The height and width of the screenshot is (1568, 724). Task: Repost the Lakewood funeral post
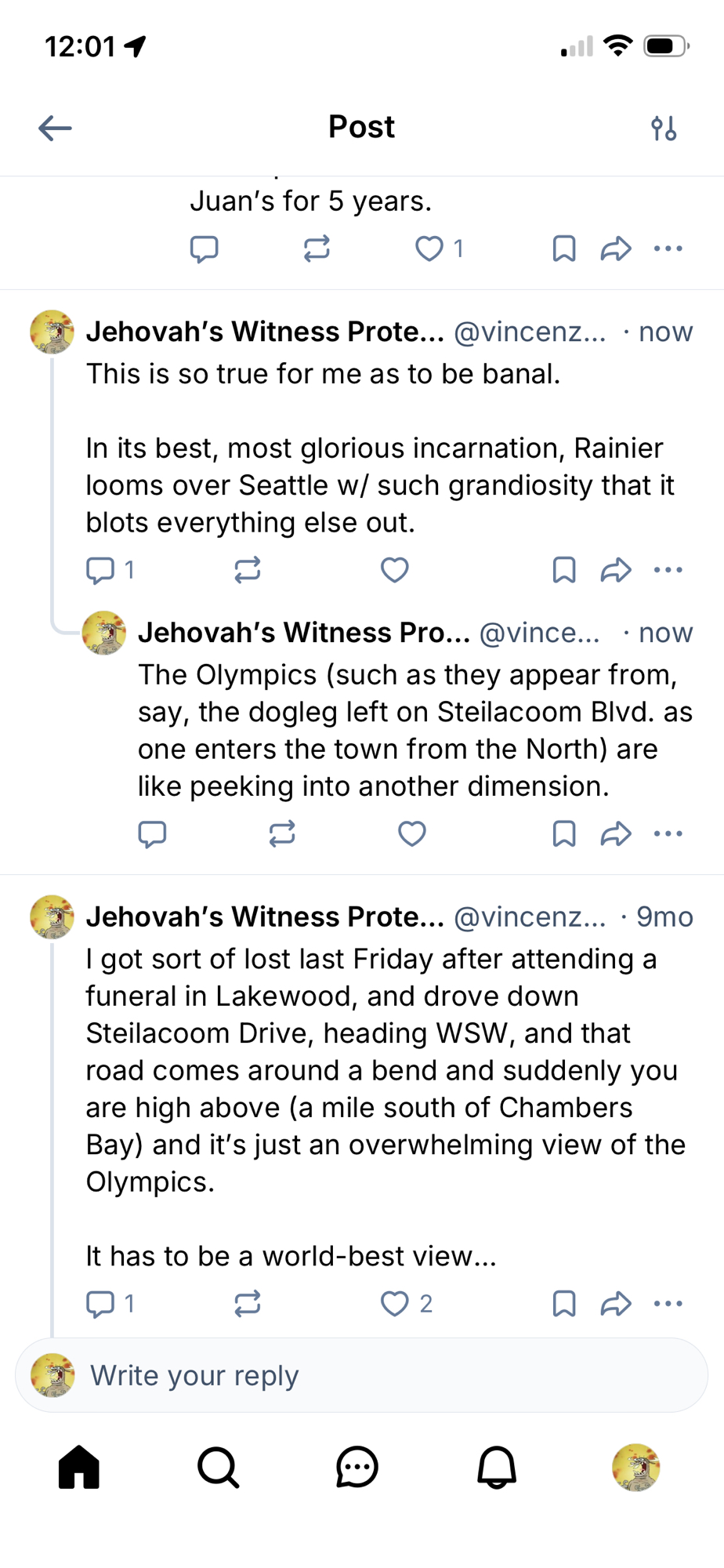coord(248,1304)
